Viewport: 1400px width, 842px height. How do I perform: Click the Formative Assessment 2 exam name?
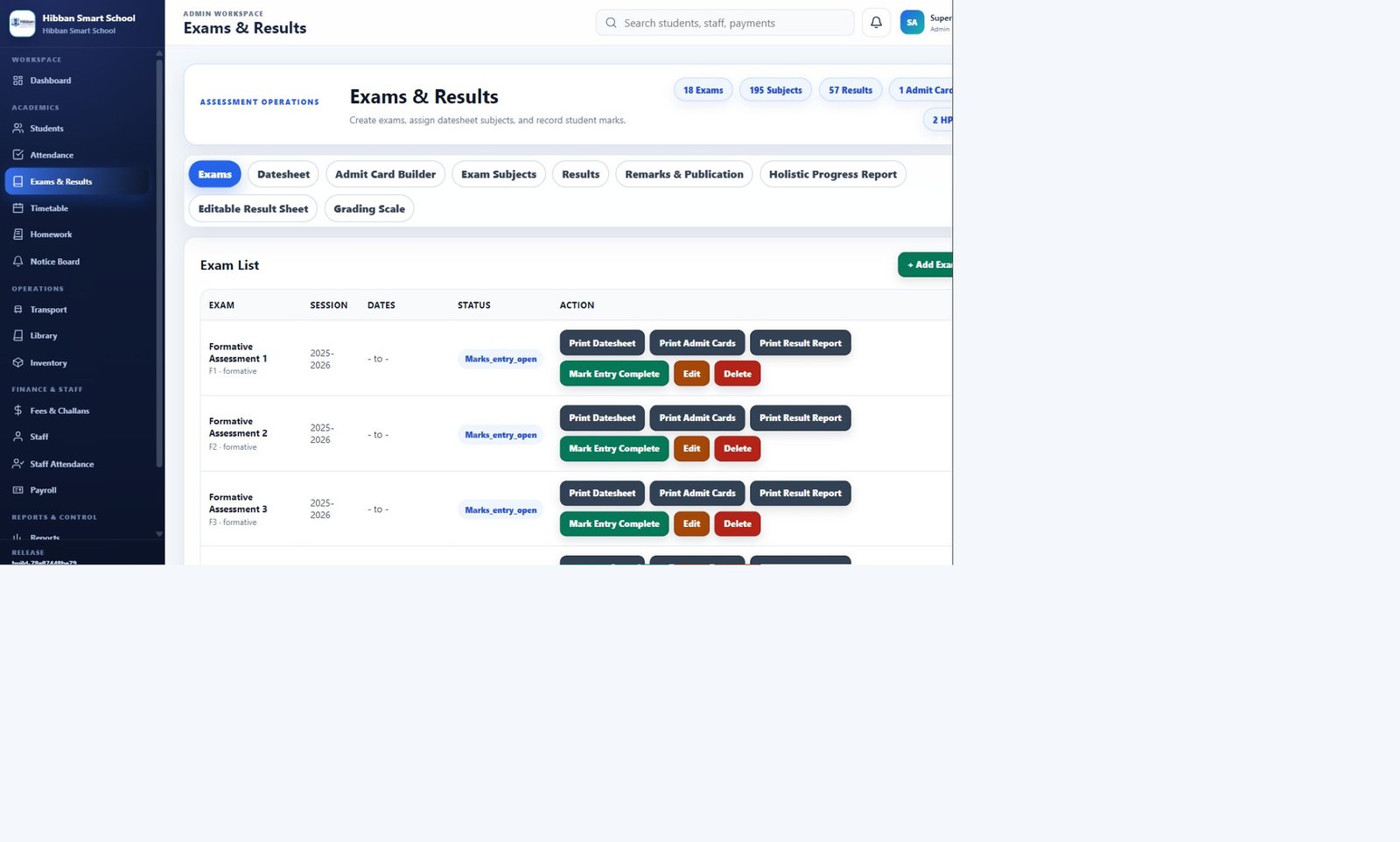point(238,427)
